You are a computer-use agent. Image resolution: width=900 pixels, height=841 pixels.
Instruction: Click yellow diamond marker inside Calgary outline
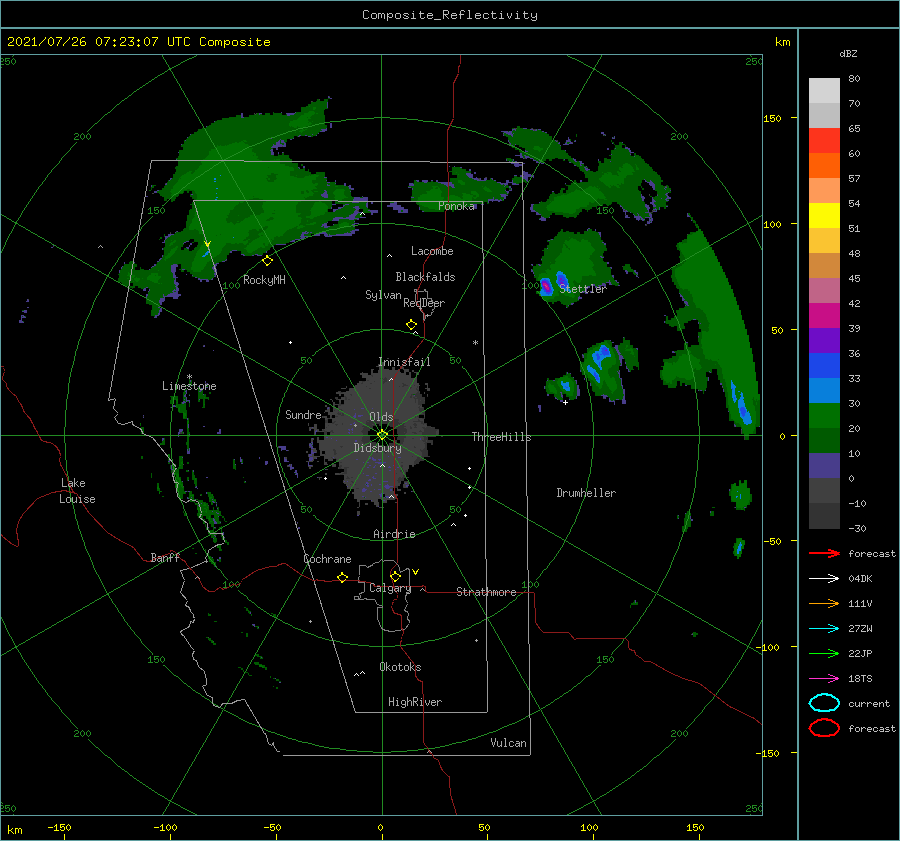pos(395,576)
